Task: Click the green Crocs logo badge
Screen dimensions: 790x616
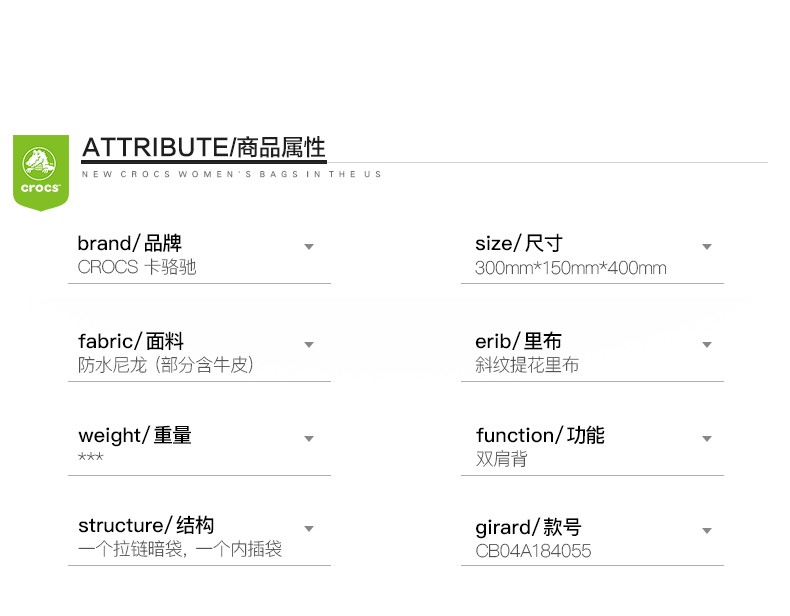Action: click(41, 172)
